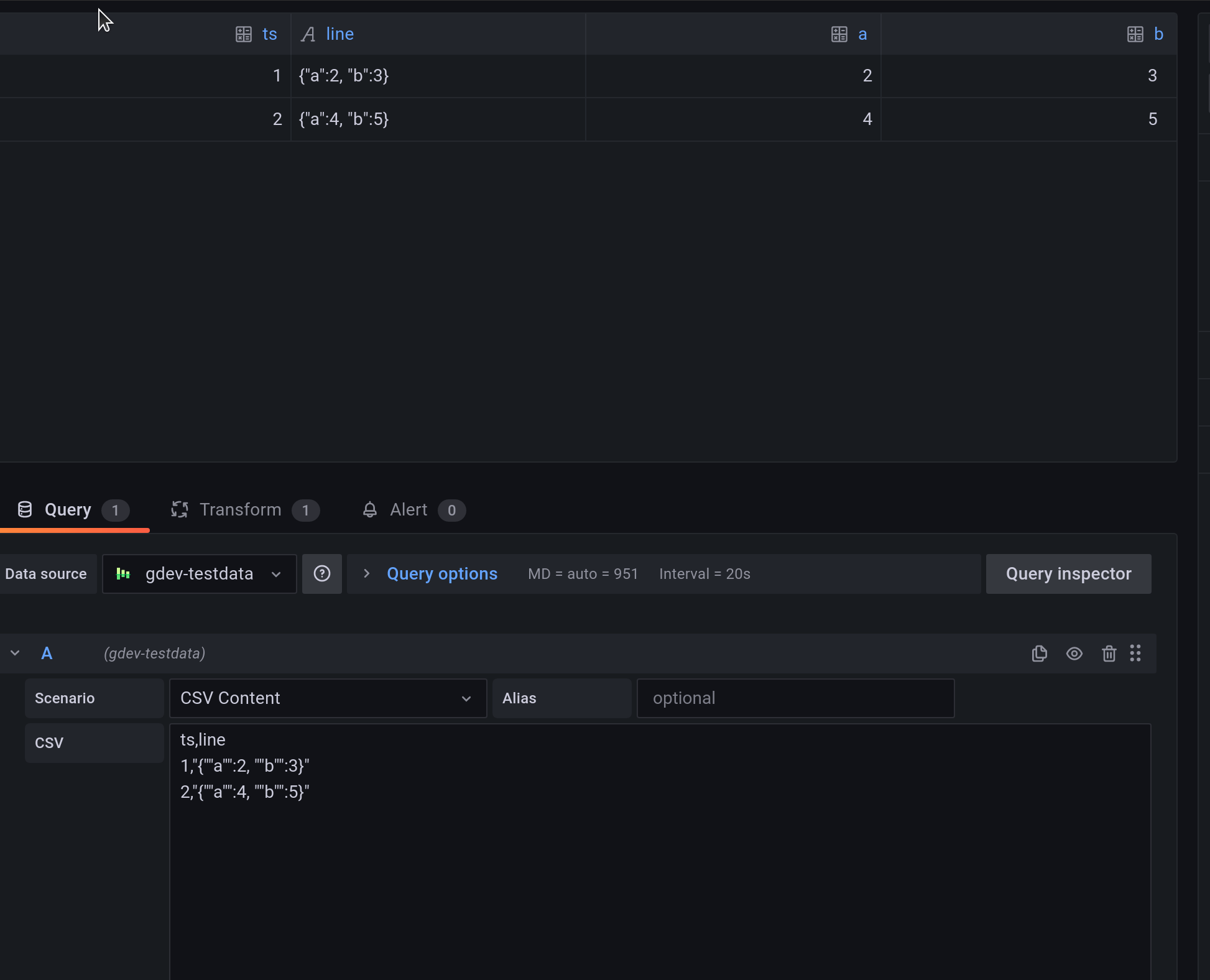Click the Query options link text
Viewport: 1210px width, 980px height.
(442, 574)
